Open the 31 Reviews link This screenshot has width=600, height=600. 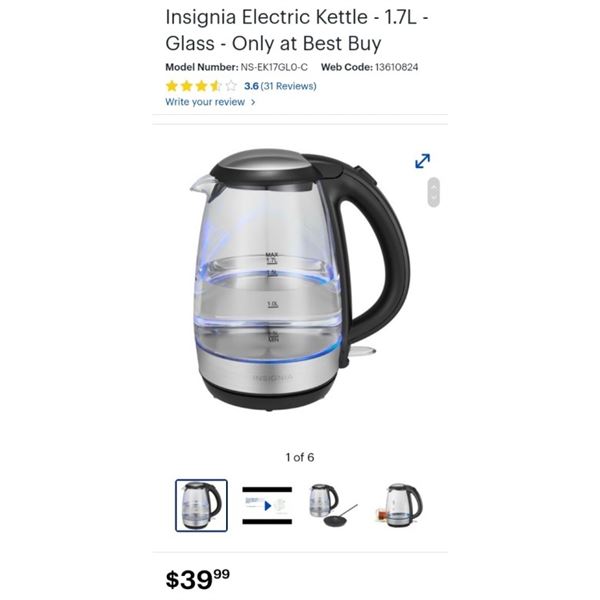click(x=288, y=86)
